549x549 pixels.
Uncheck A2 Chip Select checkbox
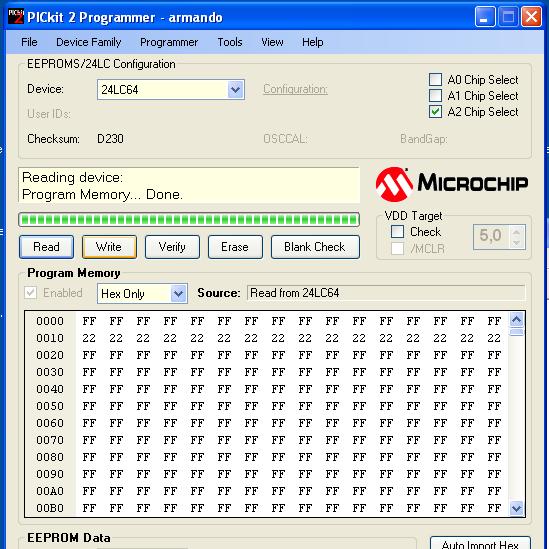tap(435, 112)
